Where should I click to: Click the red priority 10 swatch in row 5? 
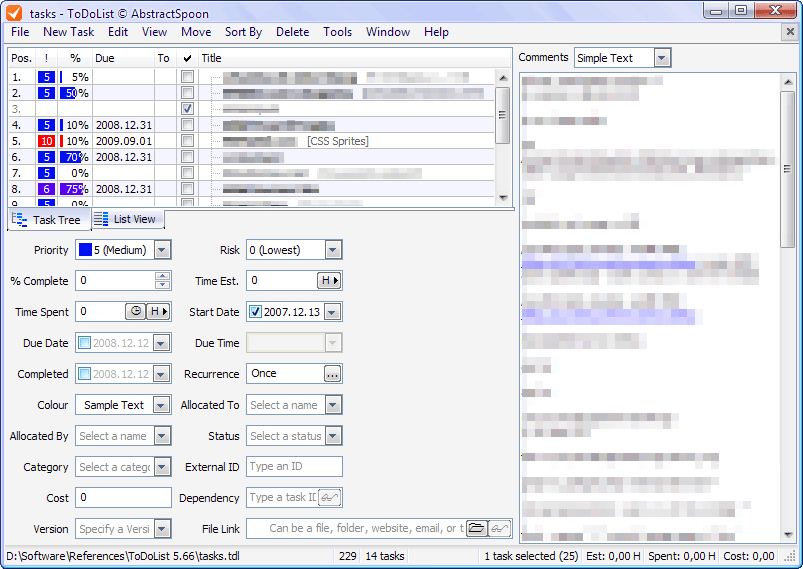coord(45,141)
